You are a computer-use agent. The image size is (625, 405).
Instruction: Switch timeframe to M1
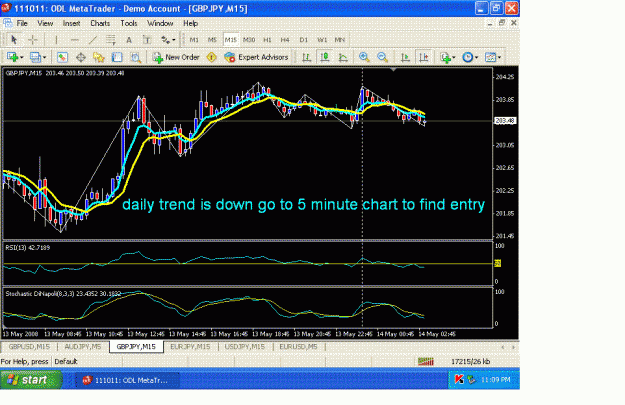(194, 39)
